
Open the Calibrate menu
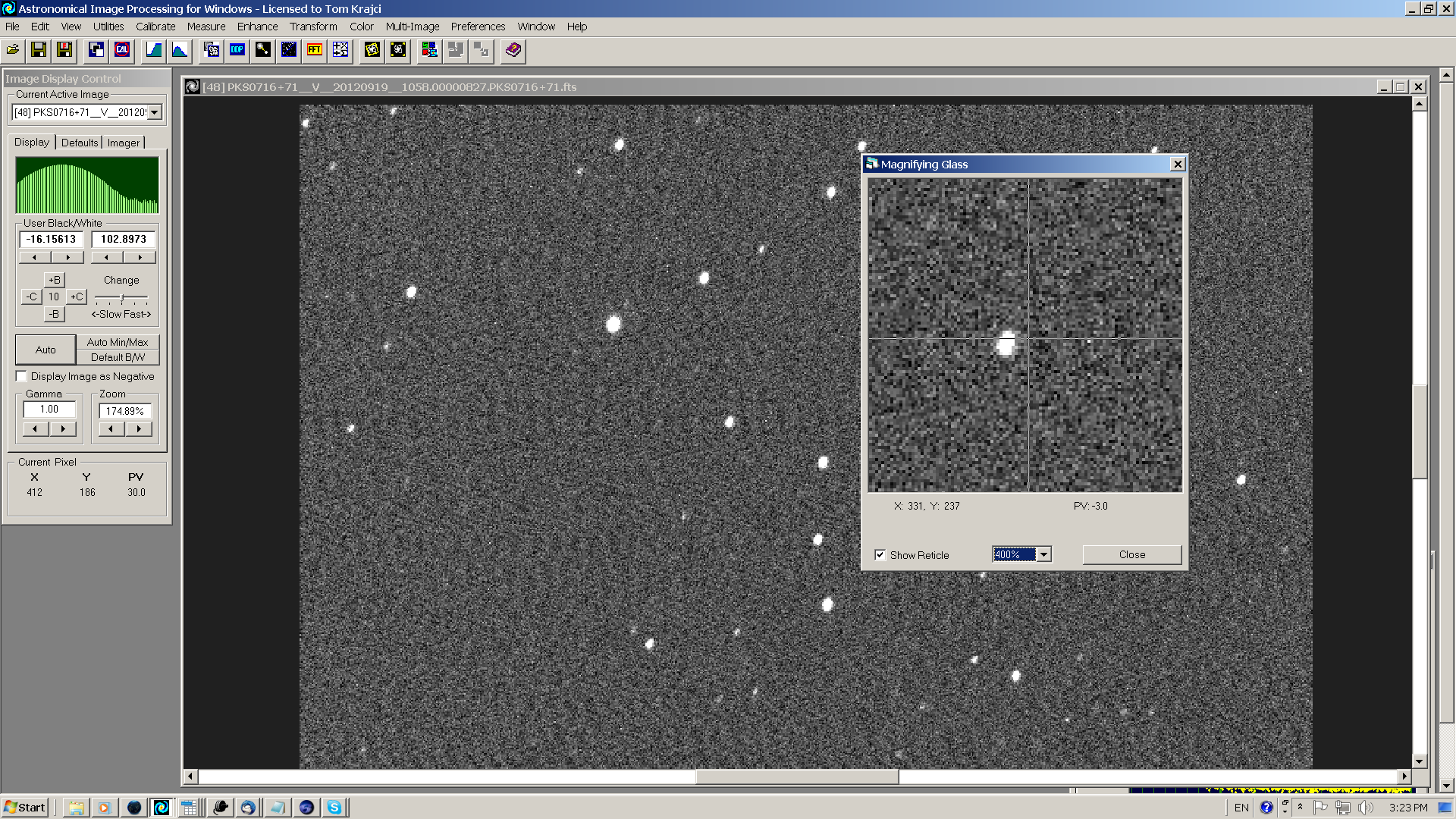tap(155, 27)
